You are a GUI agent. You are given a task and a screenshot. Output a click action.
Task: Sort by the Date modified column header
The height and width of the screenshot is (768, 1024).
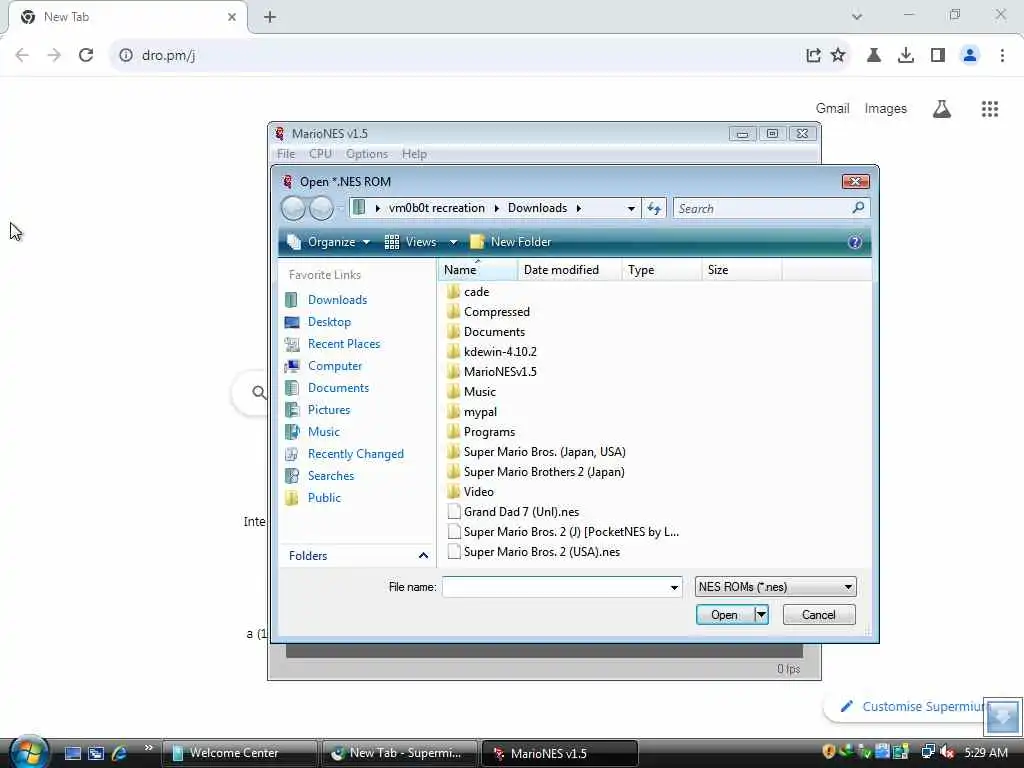pyautogui.click(x=569, y=270)
